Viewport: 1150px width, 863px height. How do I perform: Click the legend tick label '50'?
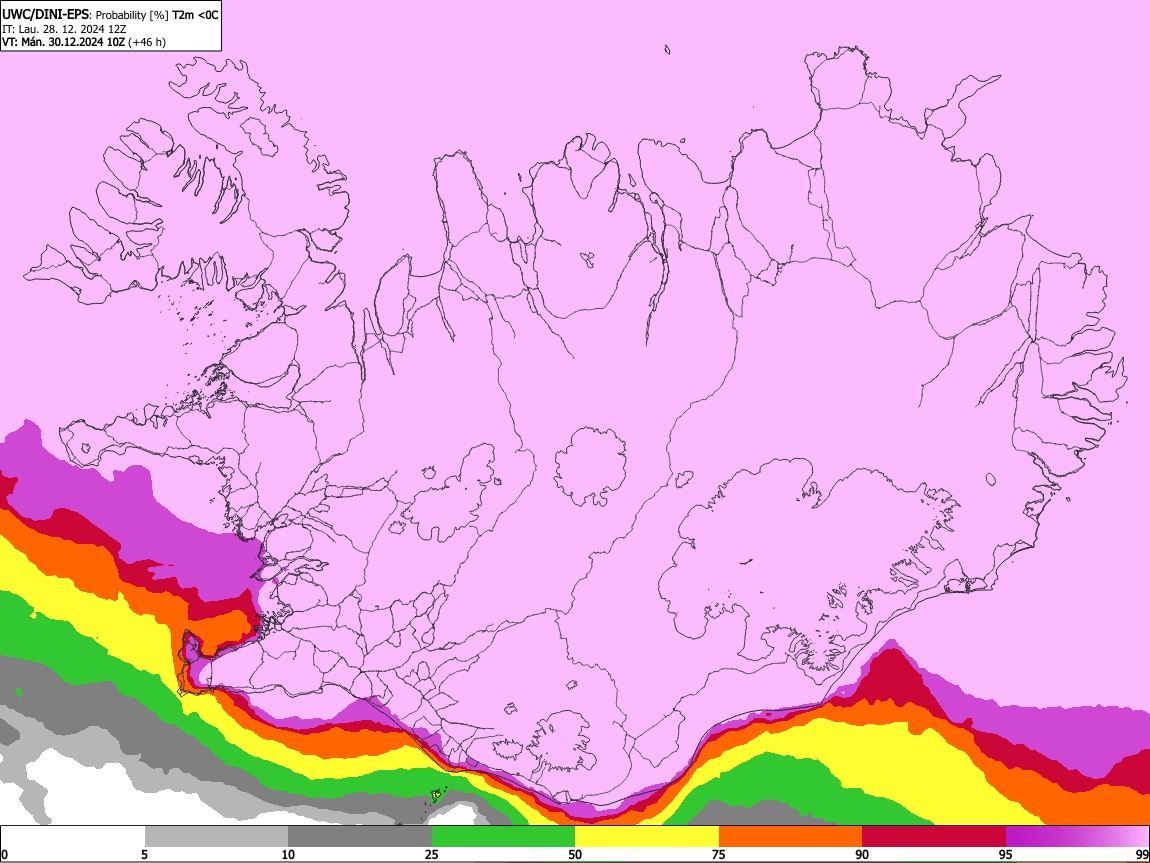click(x=575, y=854)
